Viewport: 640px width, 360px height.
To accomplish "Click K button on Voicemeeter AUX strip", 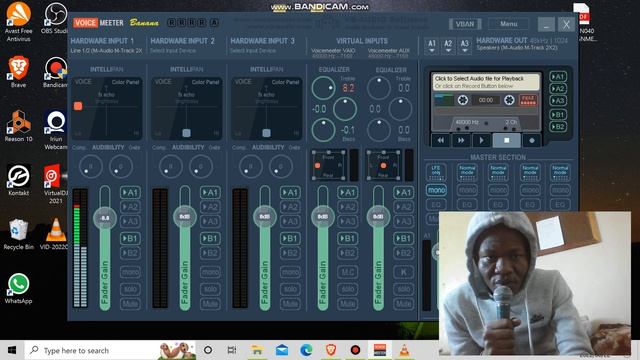I will pyautogui.click(x=403, y=272).
